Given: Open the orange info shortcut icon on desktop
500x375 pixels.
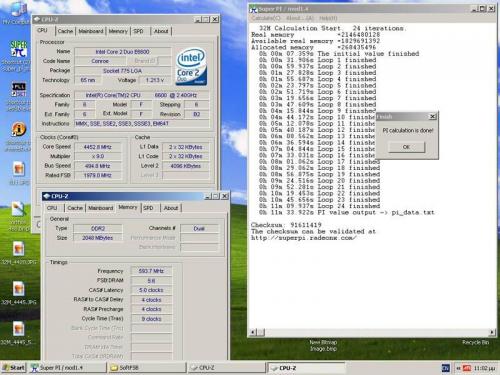Looking at the screenshot, I should click(x=19, y=129).
